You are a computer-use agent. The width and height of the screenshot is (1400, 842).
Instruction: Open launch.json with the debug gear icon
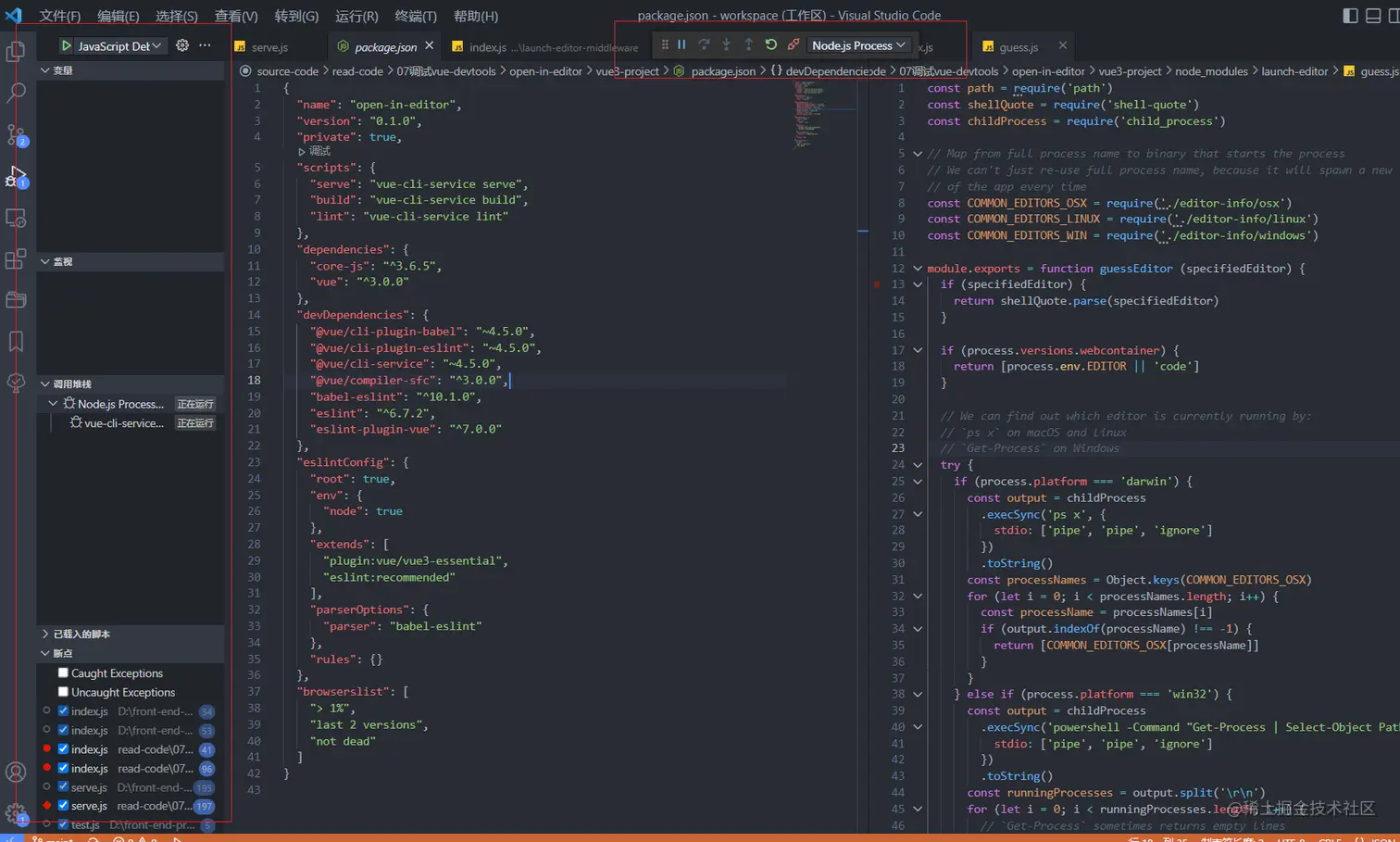pos(182,45)
